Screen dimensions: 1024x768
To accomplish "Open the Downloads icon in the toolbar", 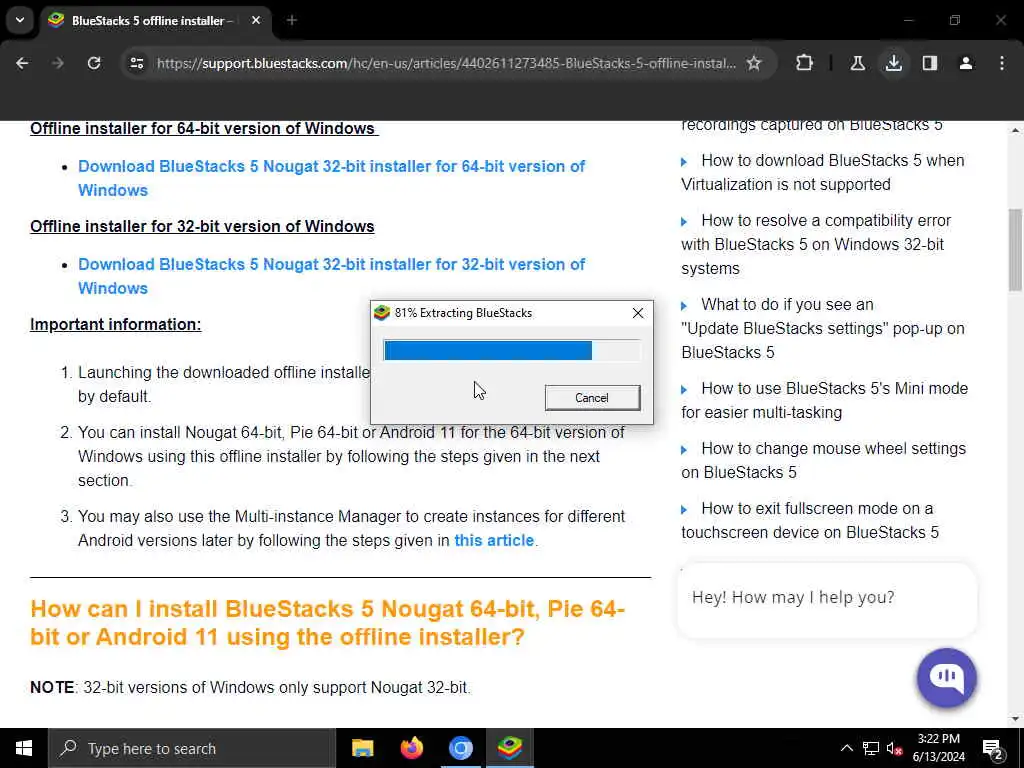I will tap(893, 63).
